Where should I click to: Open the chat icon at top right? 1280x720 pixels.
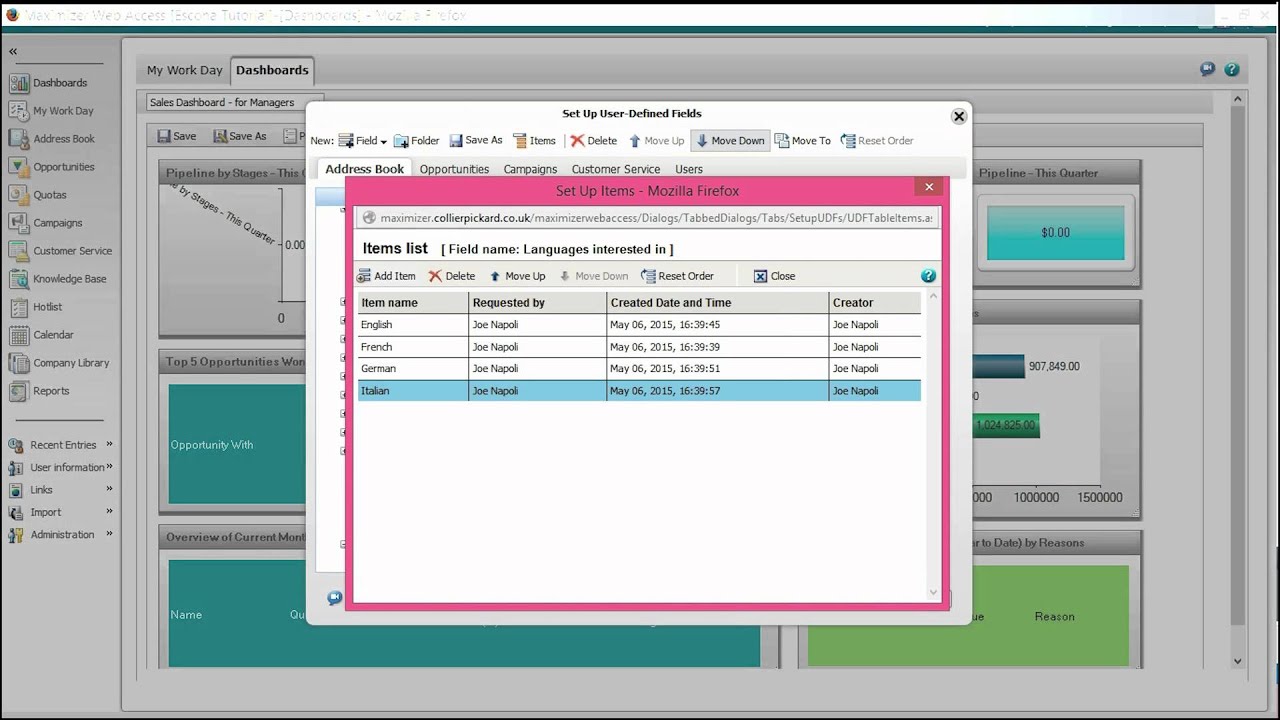coord(1207,70)
